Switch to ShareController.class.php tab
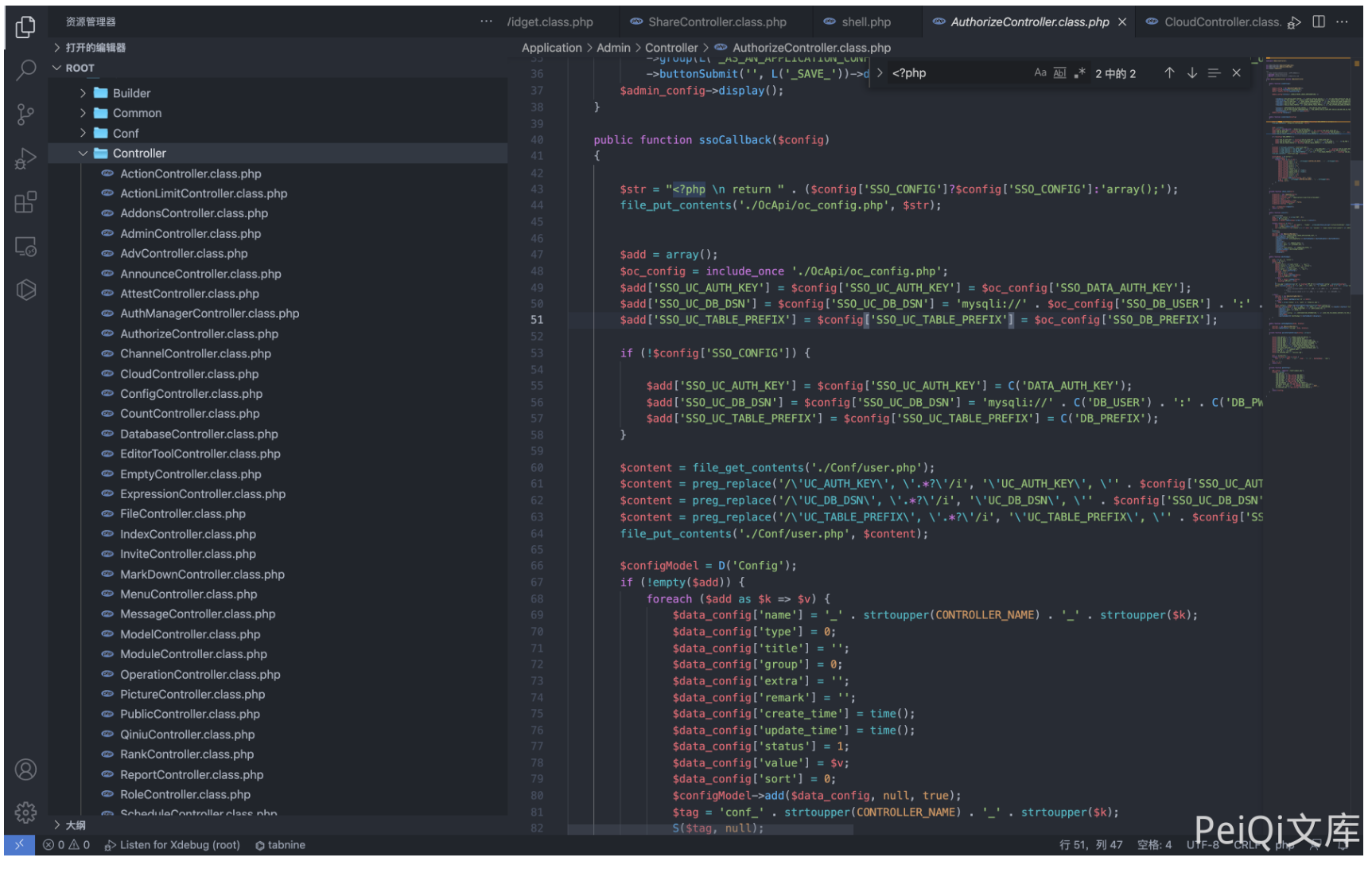1372x869 pixels. pyautogui.click(x=717, y=22)
